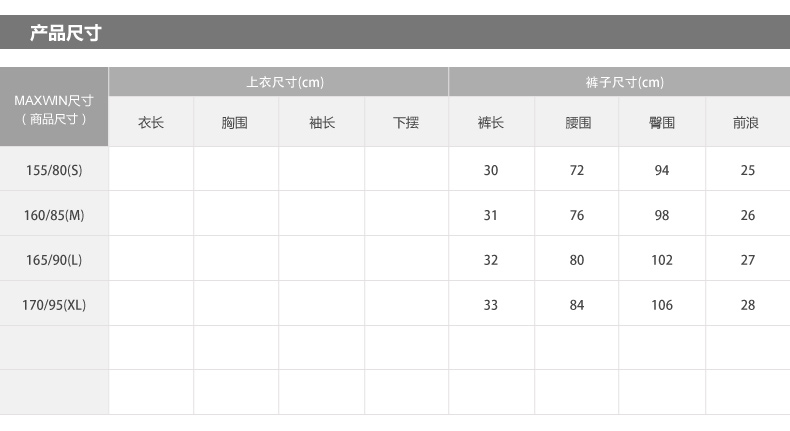Click the hip value 102 cell
Viewport: 790px width, 431px height.
coord(662,259)
